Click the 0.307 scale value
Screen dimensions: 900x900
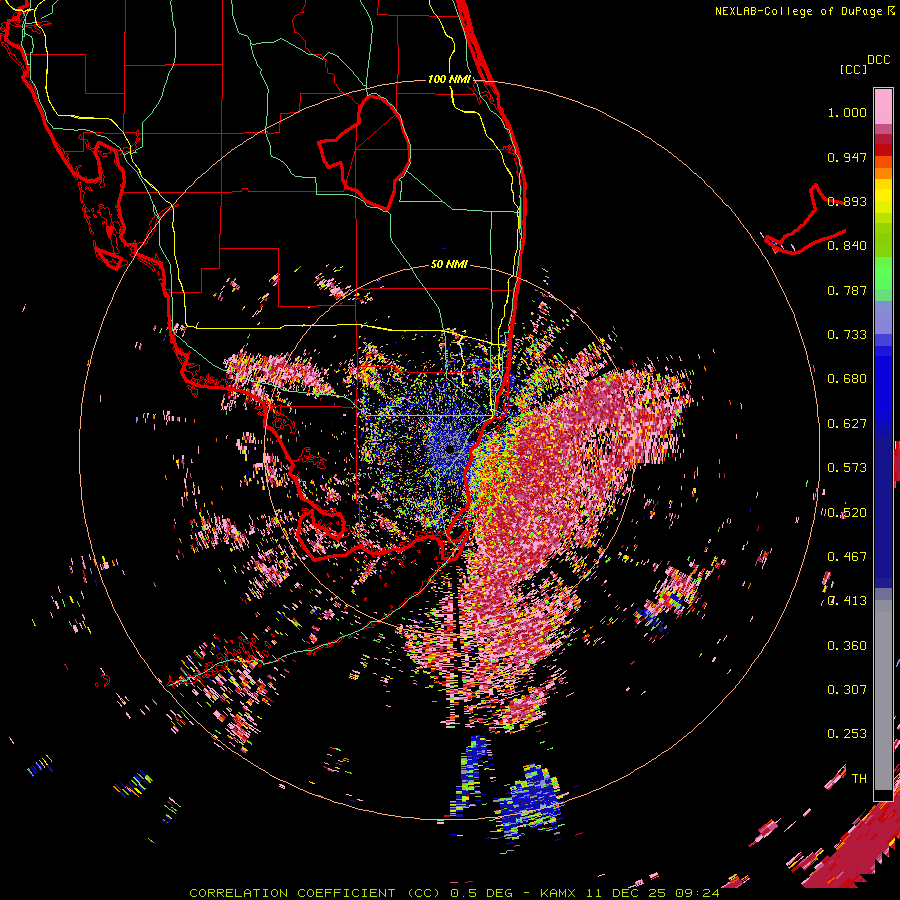pos(847,690)
